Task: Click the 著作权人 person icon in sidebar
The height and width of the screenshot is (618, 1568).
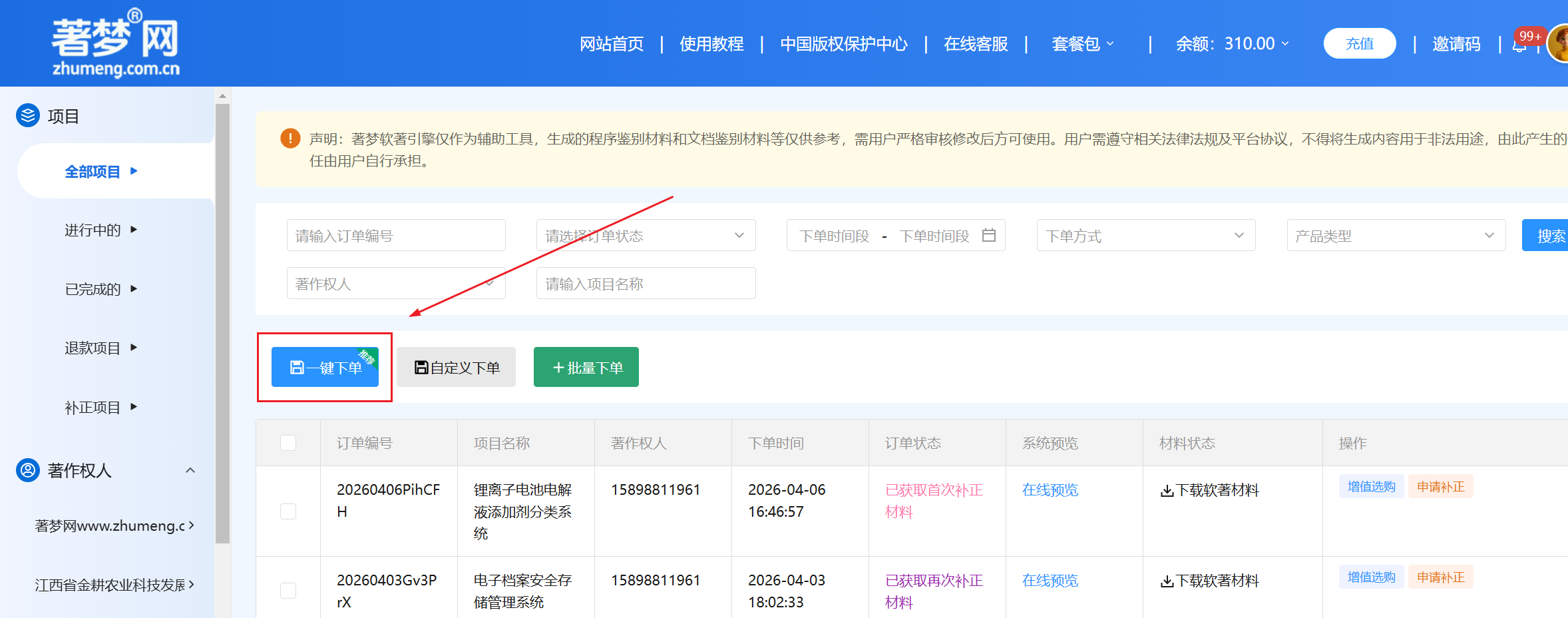Action: pyautogui.click(x=27, y=470)
